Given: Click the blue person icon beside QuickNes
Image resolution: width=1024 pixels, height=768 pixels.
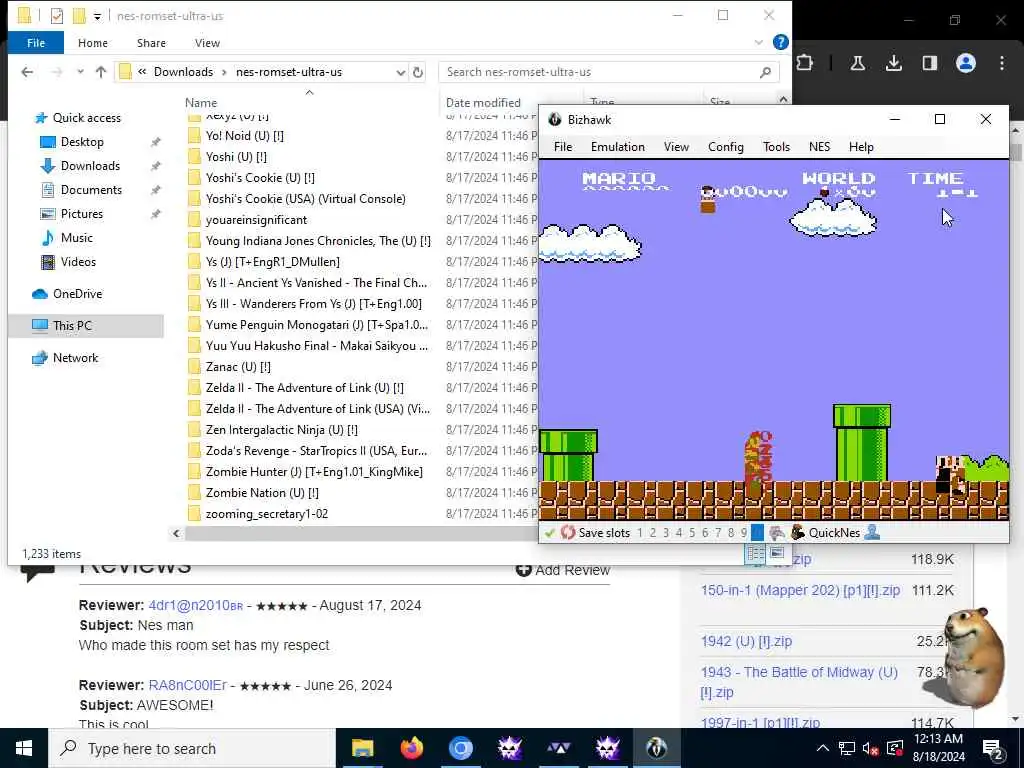Looking at the screenshot, I should click(x=872, y=532).
